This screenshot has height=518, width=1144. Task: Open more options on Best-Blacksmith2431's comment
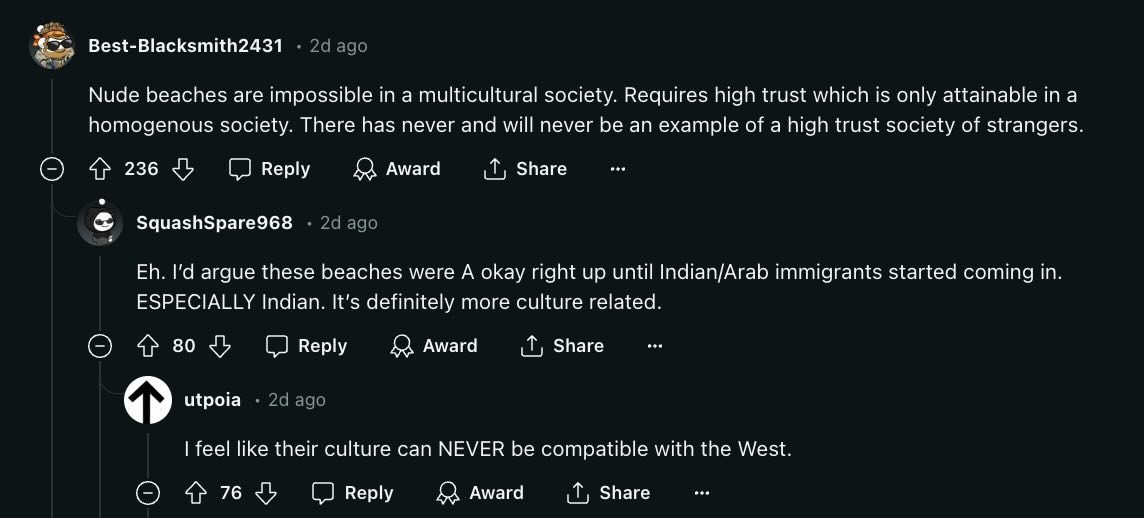618,169
